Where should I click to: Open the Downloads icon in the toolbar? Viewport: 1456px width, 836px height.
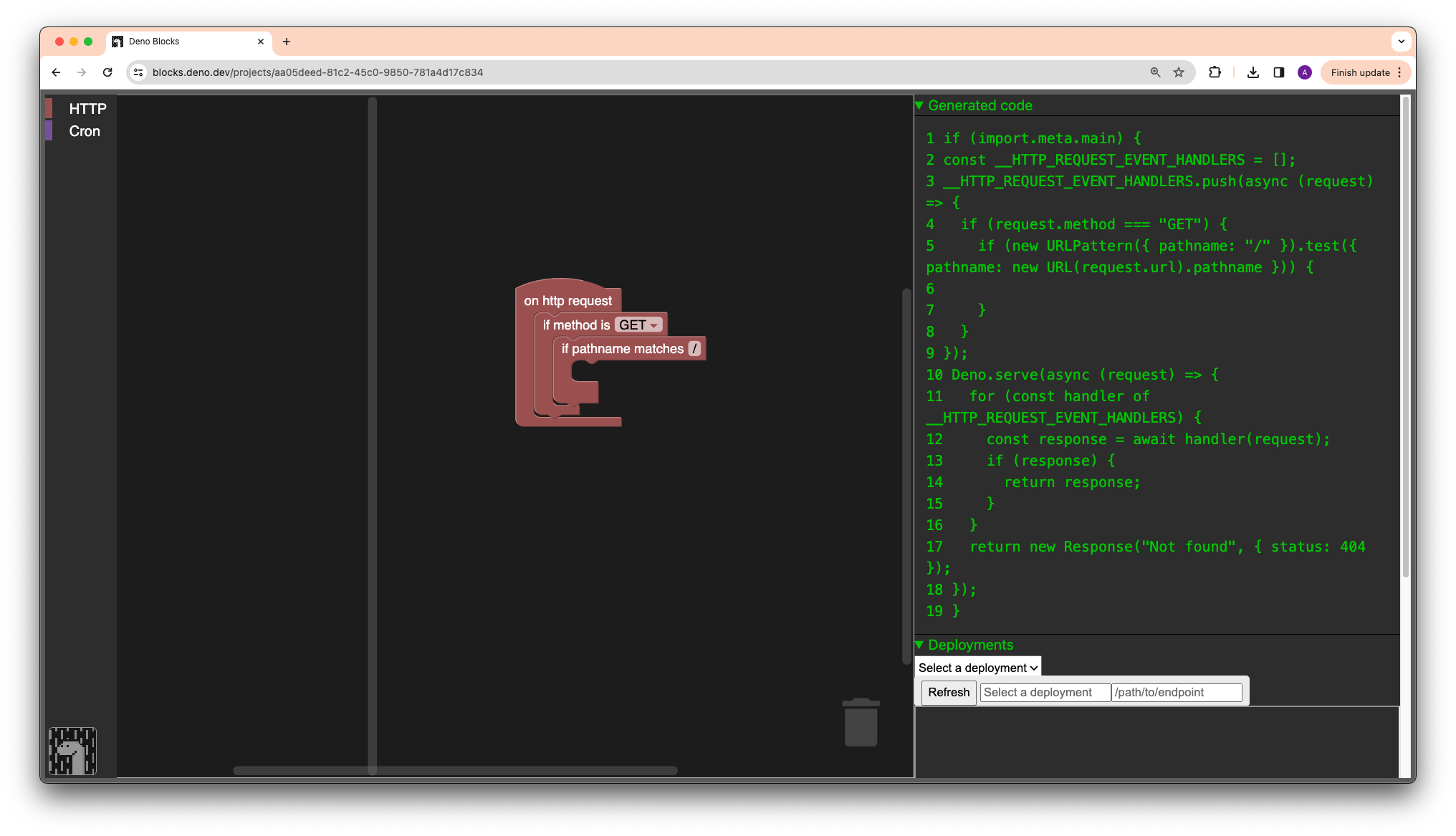click(x=1253, y=72)
